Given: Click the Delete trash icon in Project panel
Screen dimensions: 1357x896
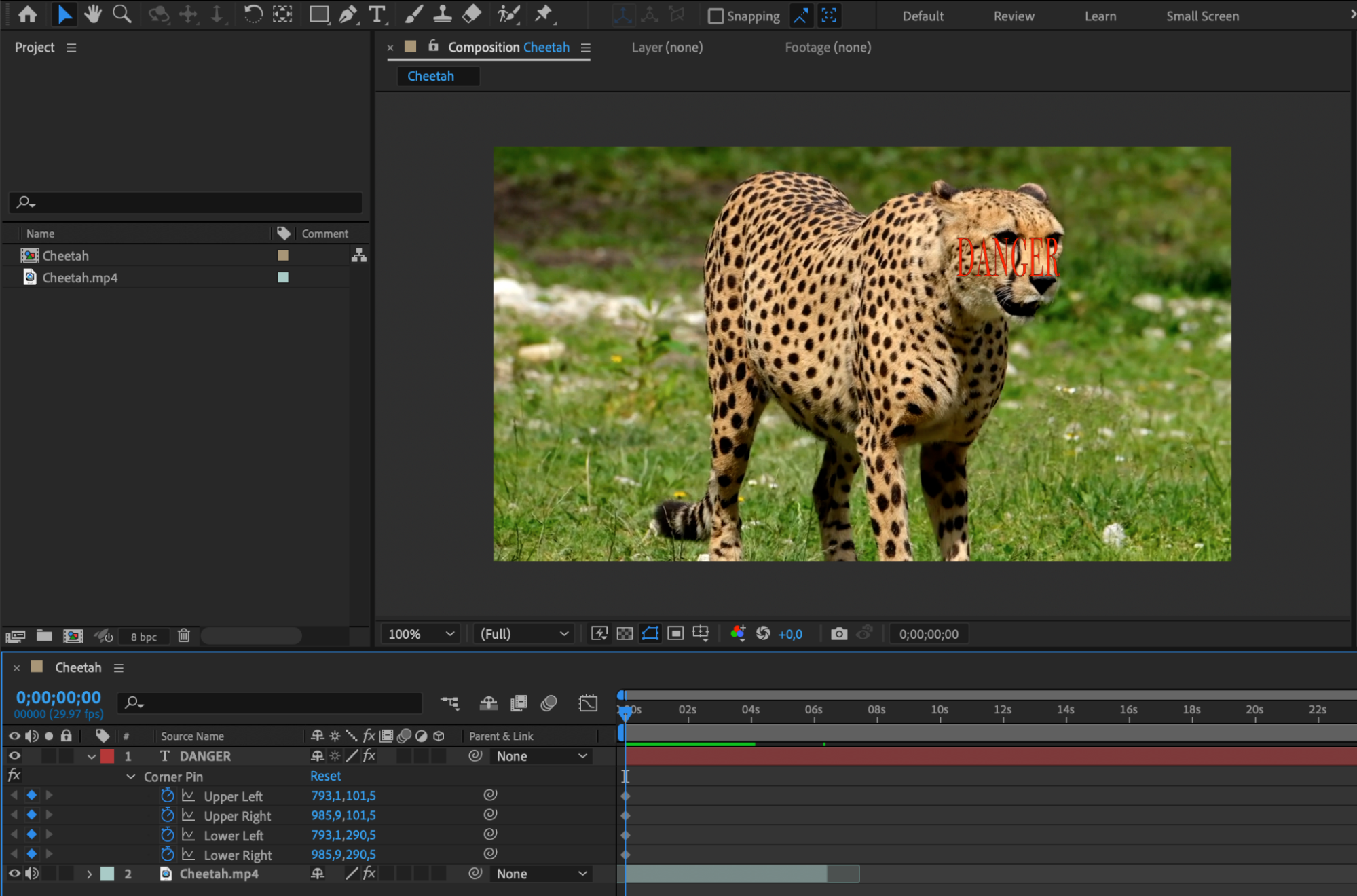Looking at the screenshot, I should coord(183,636).
